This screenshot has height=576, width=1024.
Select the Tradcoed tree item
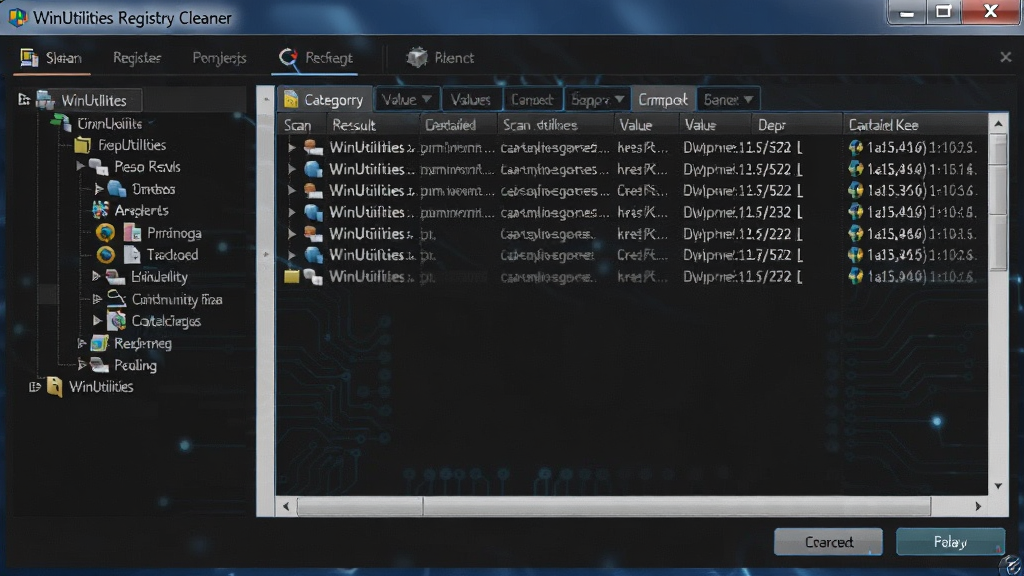(172, 255)
